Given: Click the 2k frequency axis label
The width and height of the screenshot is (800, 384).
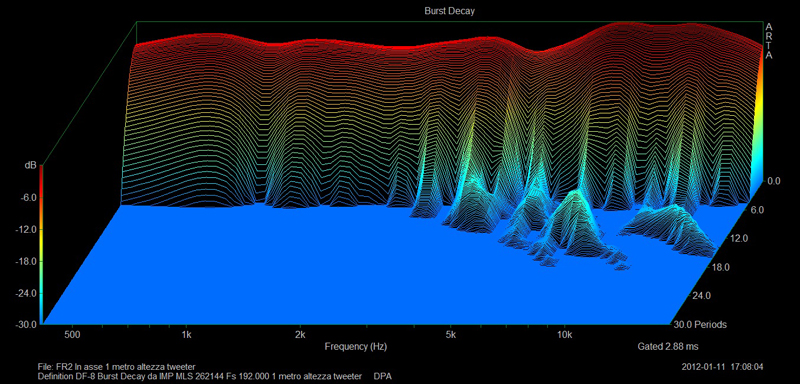Looking at the screenshot, I should (300, 335).
